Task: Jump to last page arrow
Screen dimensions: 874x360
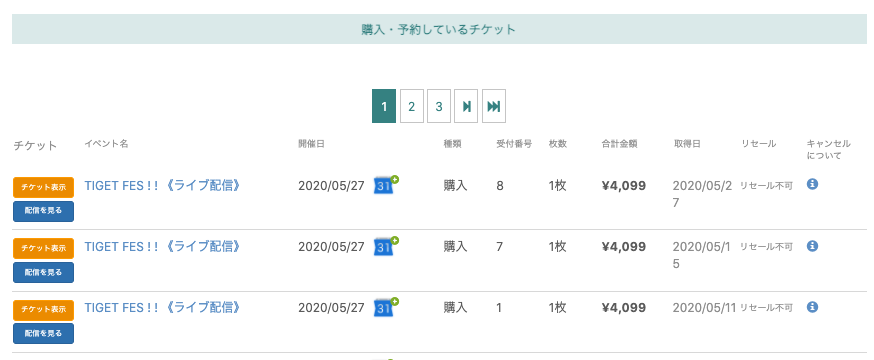Action: tap(494, 106)
